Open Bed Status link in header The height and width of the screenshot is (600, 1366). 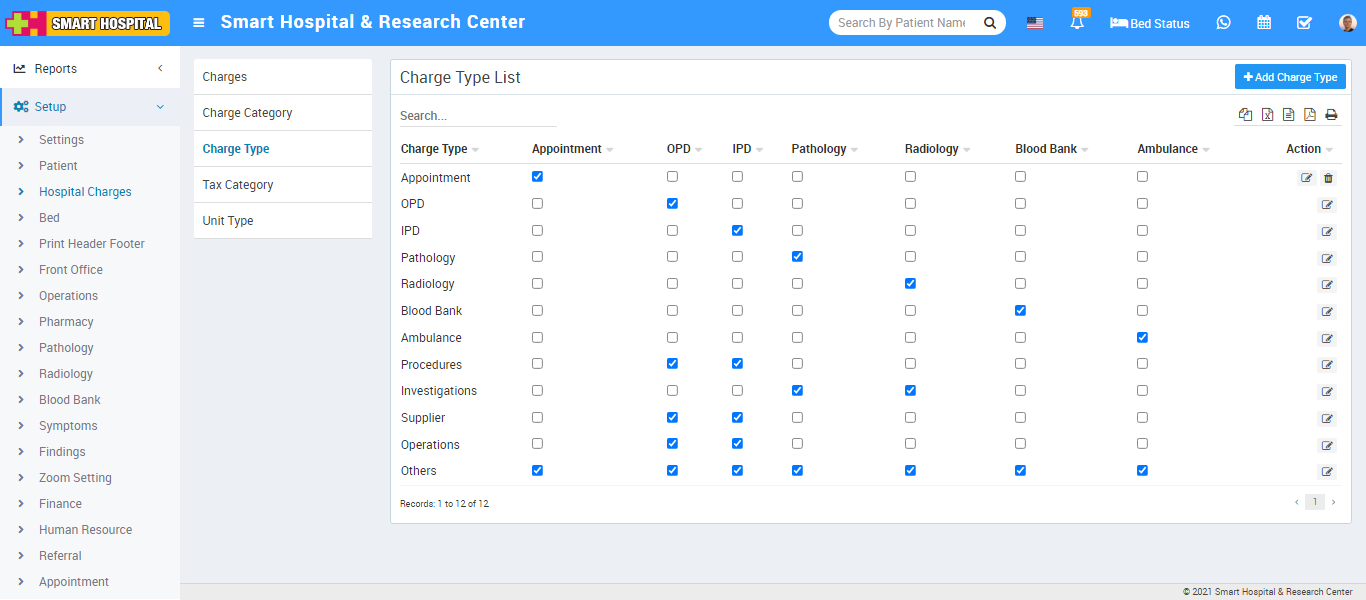(x=1150, y=23)
